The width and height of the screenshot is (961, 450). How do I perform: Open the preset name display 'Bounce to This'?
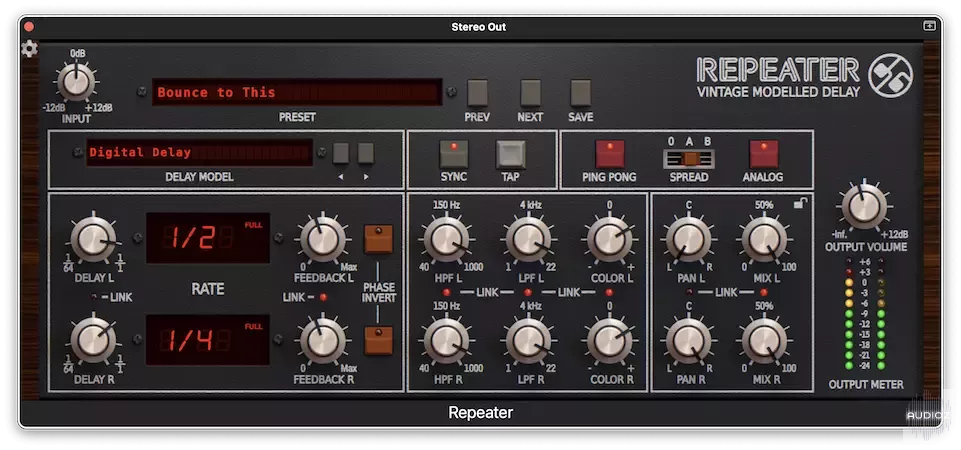(x=297, y=92)
